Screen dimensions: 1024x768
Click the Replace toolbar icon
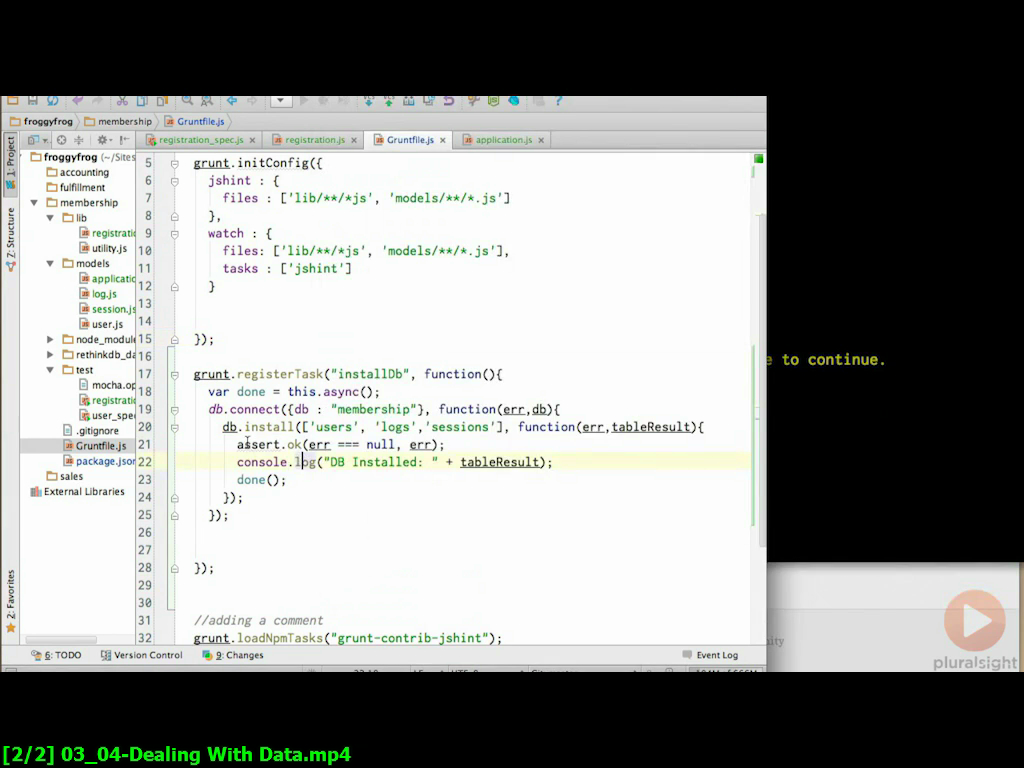pos(207,101)
